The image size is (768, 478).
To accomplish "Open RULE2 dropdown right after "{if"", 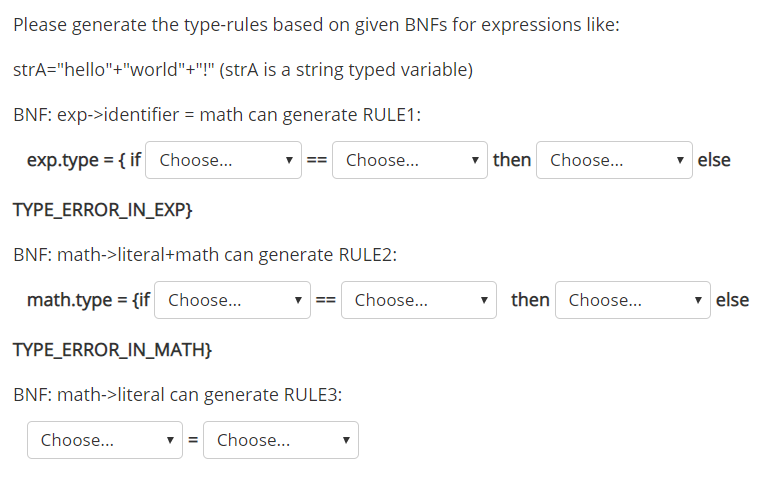I will 232,300.
